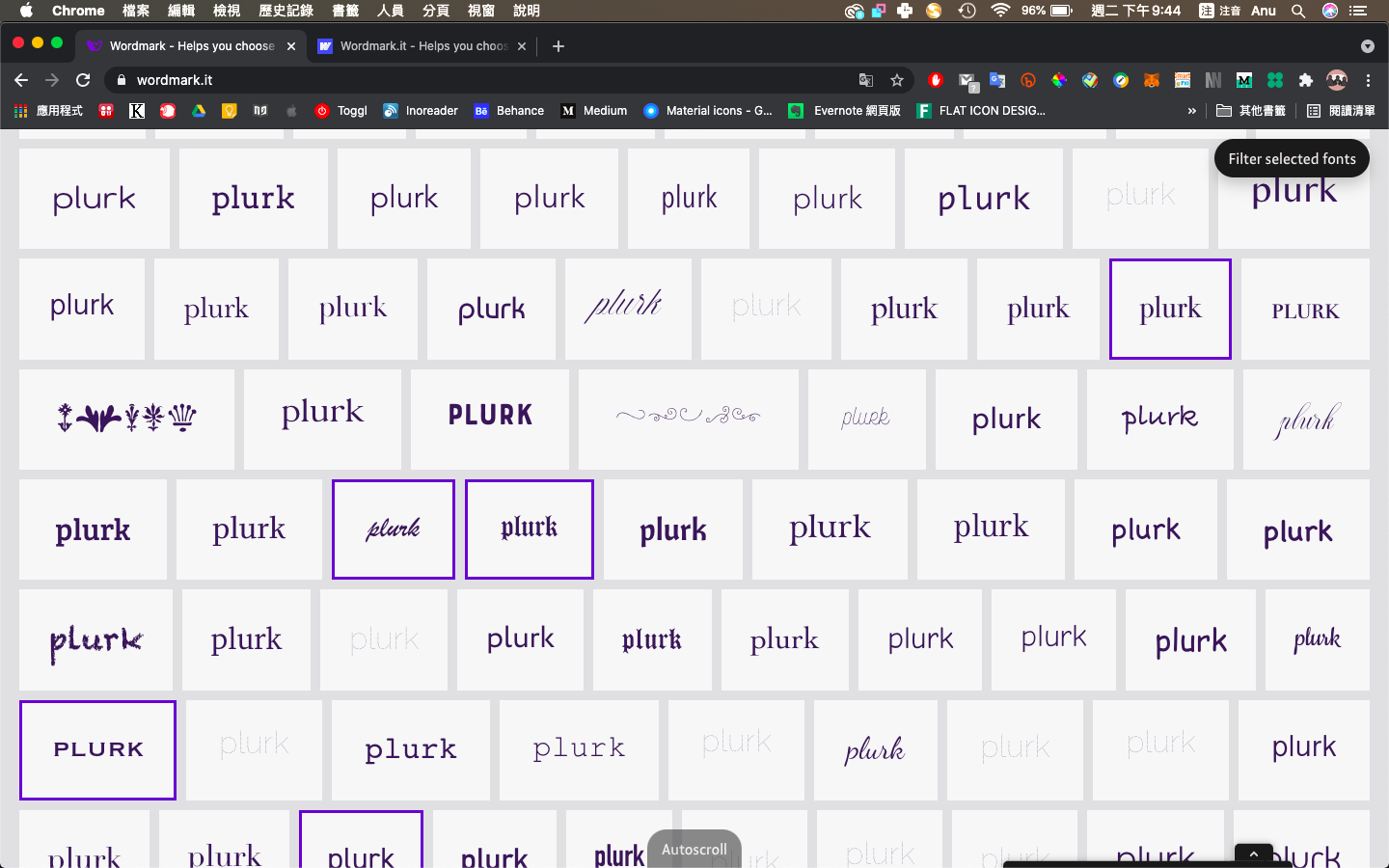Select the small-caps serif PLURK card
Viewport: 1389px width, 868px height.
[x=1305, y=309]
